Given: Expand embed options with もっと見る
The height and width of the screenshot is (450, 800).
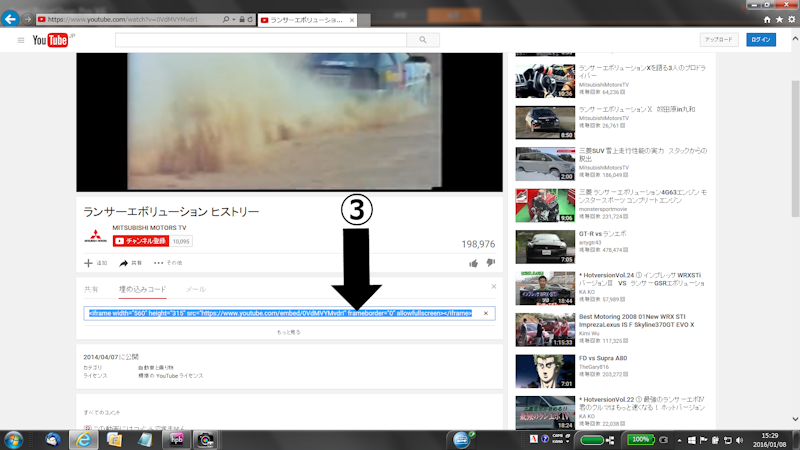Looking at the screenshot, I should [289, 332].
